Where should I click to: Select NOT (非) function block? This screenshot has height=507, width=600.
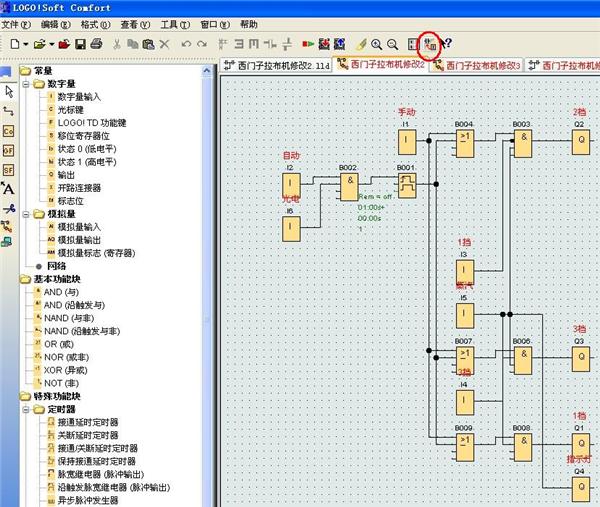(x=61, y=383)
